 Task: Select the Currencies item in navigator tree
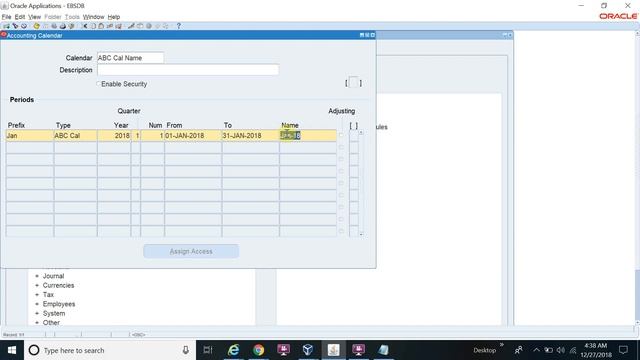[58, 286]
